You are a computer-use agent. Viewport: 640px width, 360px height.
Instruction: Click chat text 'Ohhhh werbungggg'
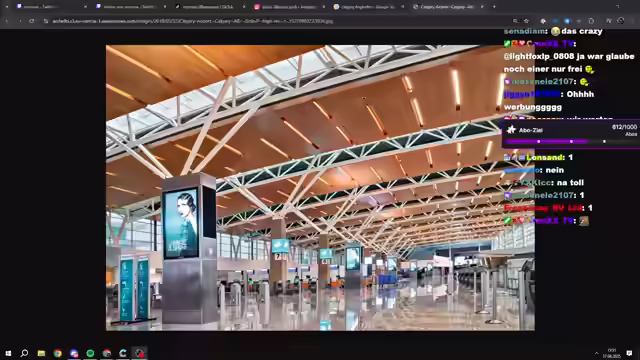[x=549, y=100]
